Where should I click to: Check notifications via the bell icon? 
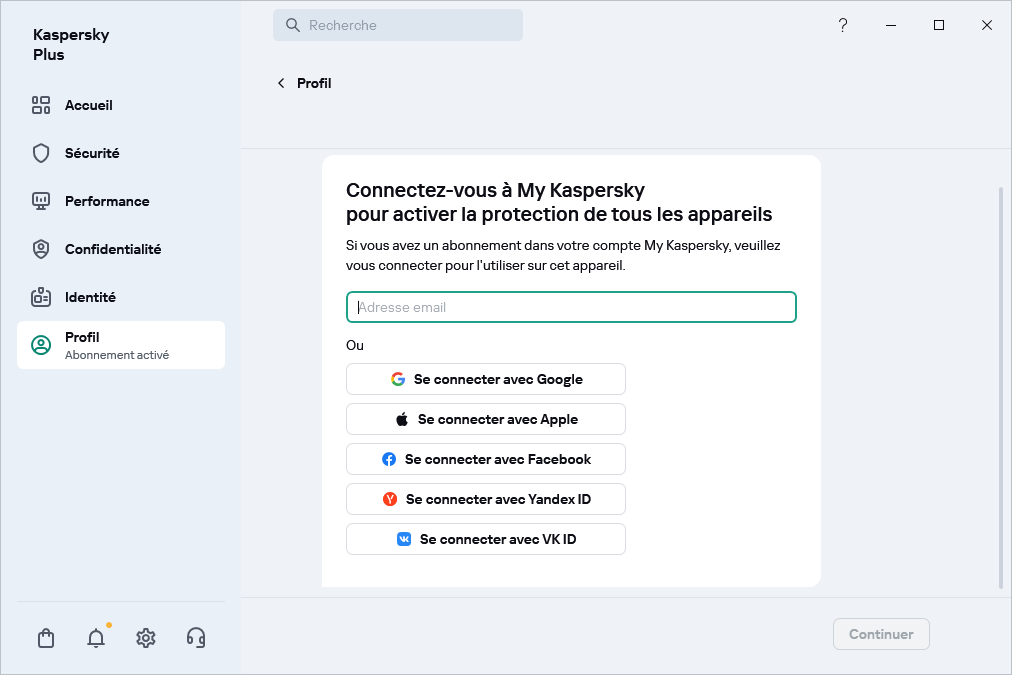tap(95, 638)
